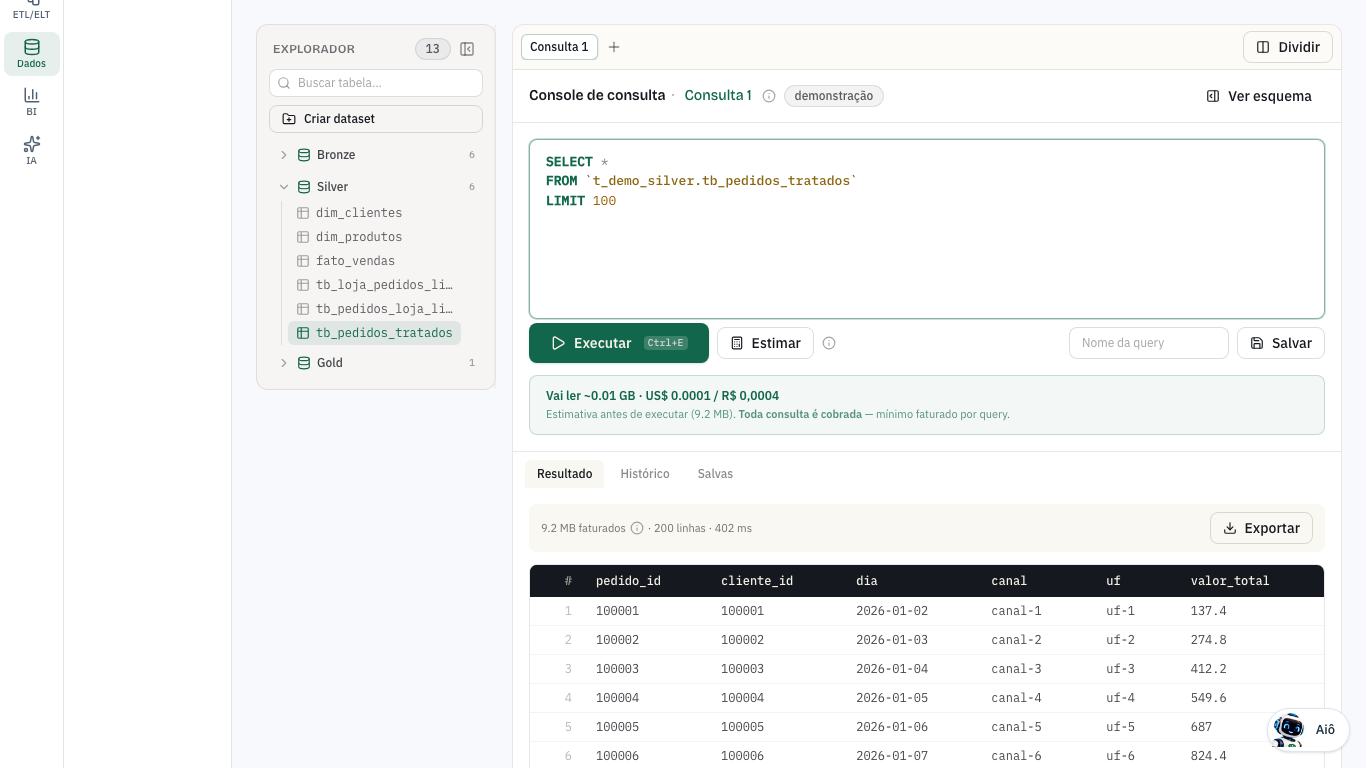This screenshot has width=1366, height=768.
Task: Click the demonstração badge
Action: pyautogui.click(x=834, y=96)
